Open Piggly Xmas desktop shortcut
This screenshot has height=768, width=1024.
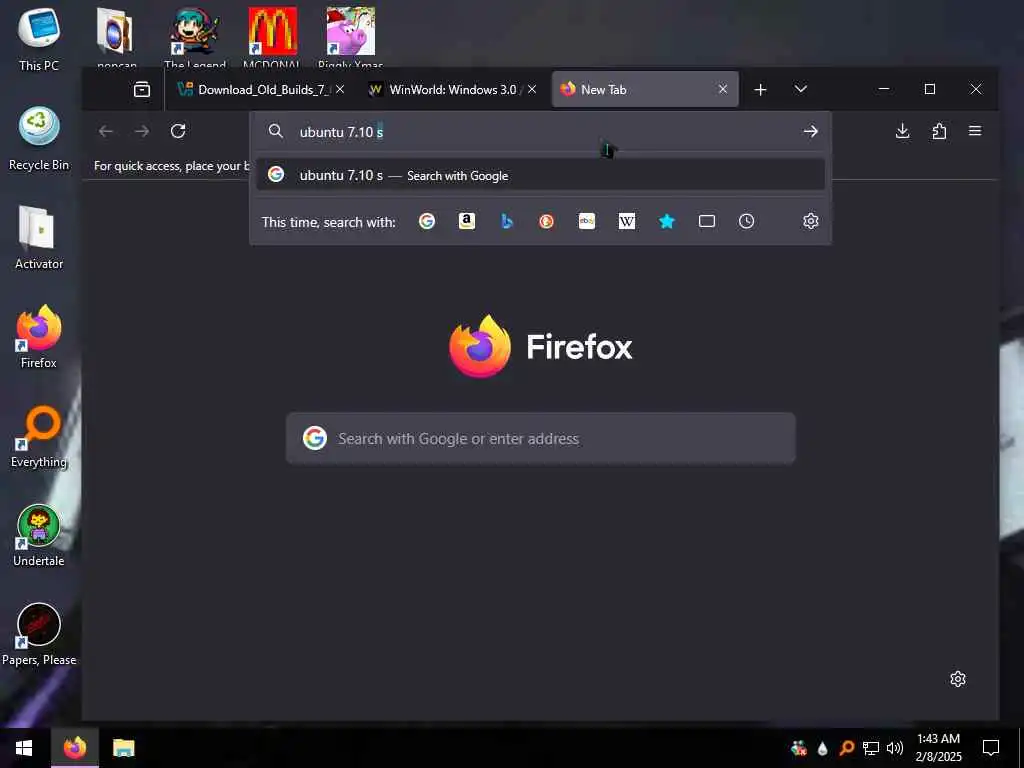[351, 37]
